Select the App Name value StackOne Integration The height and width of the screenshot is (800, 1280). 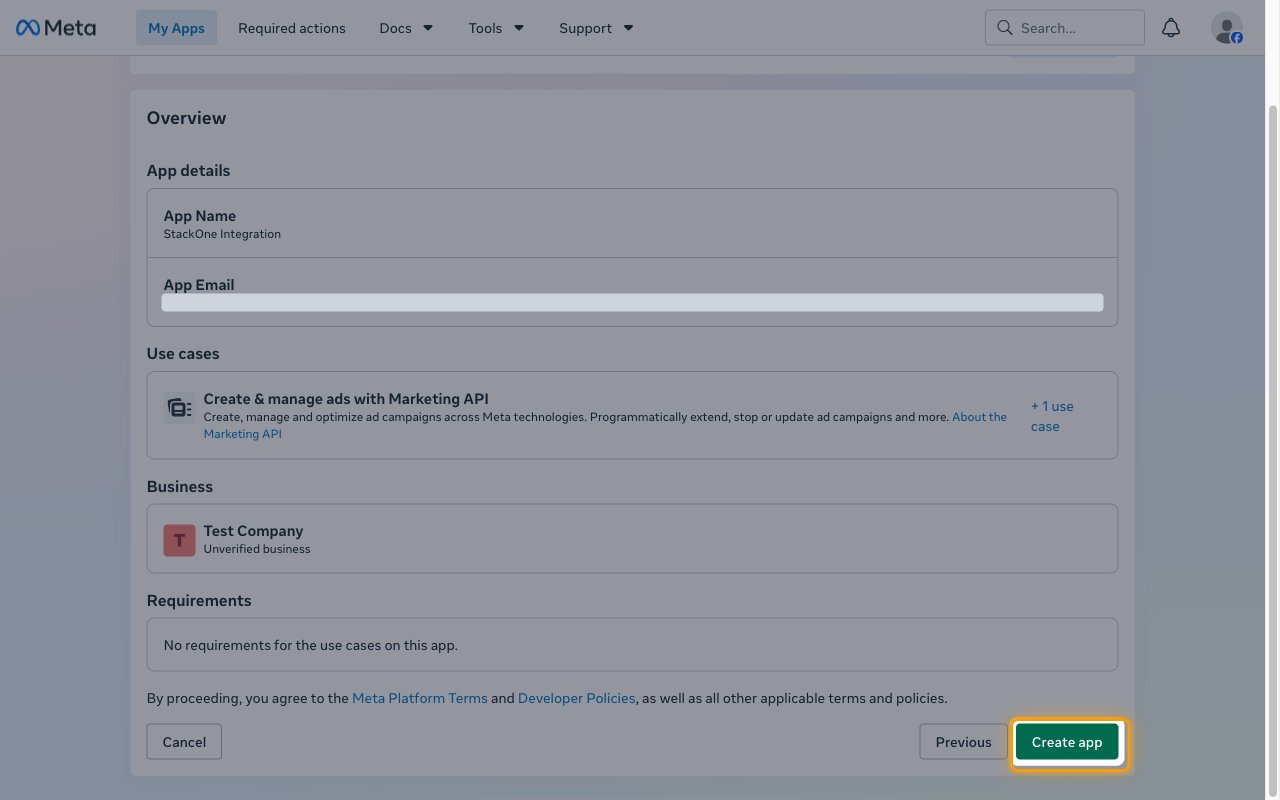pos(222,234)
